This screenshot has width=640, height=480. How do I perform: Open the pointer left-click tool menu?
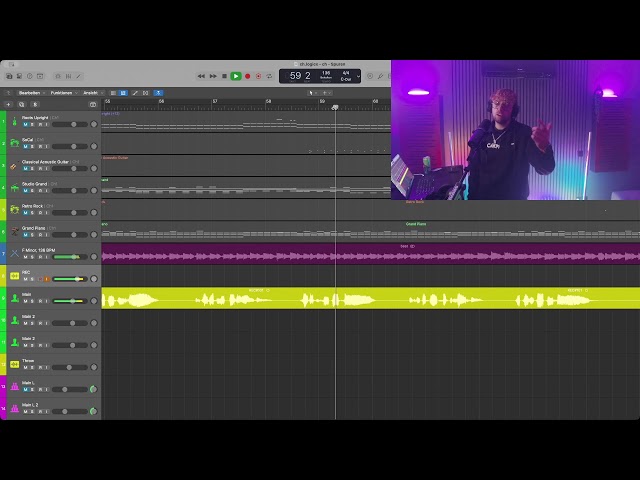312,93
